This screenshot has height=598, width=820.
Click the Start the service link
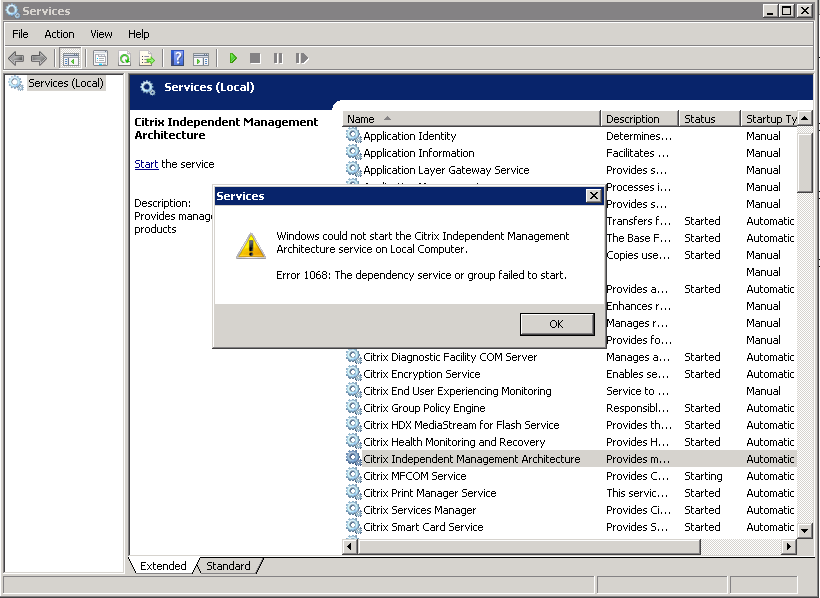tap(146, 164)
